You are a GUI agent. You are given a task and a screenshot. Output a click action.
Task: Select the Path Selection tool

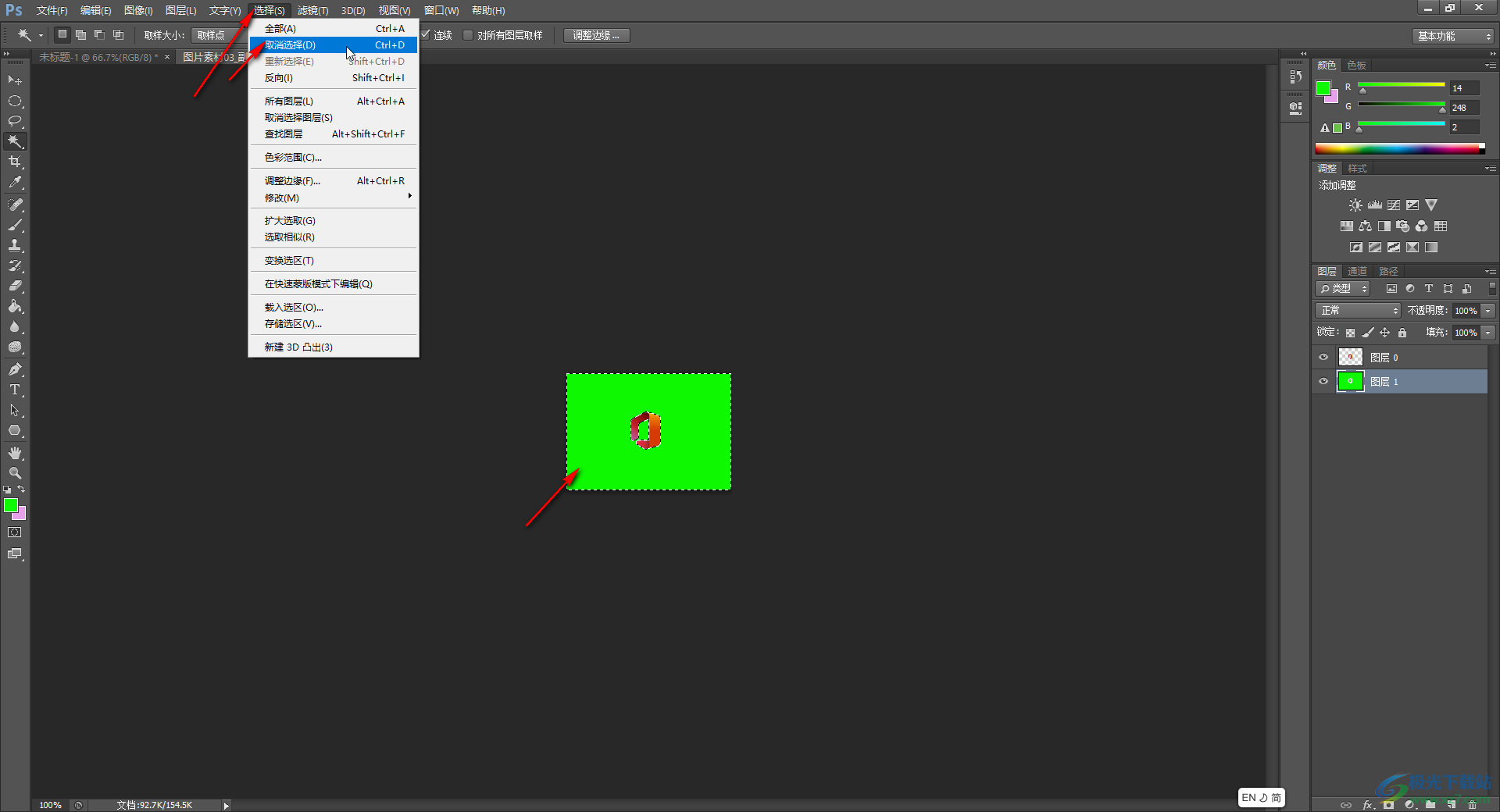15,410
